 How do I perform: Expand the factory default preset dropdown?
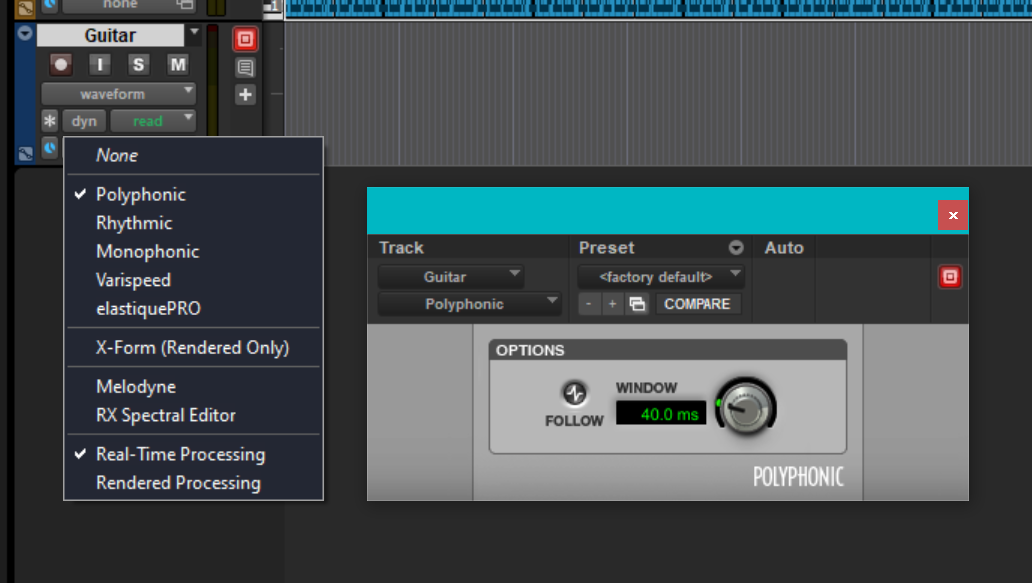[x=662, y=276]
